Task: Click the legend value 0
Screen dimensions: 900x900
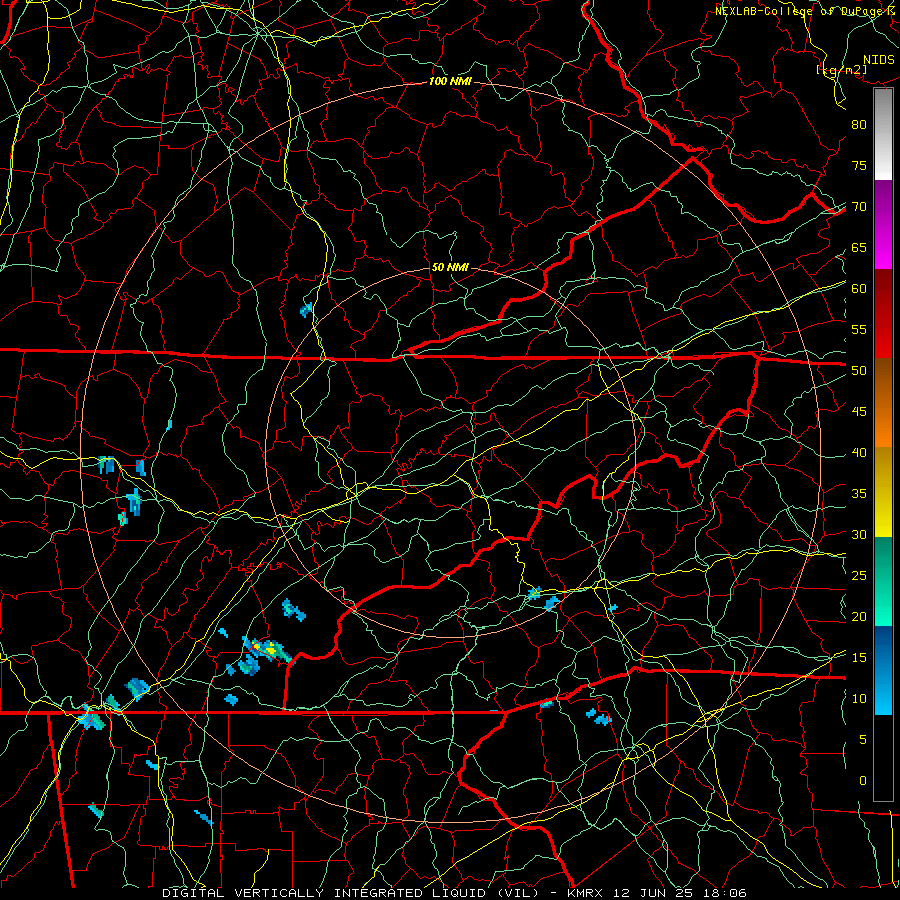Action: point(863,781)
